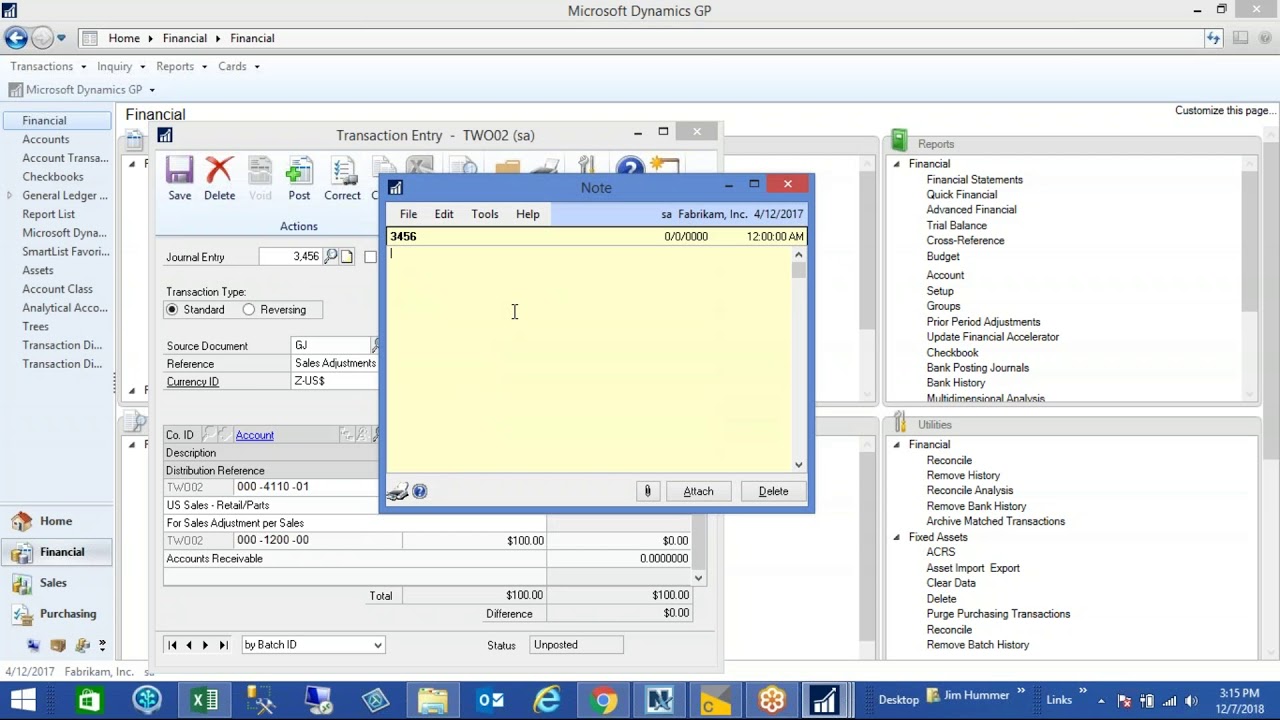The image size is (1280, 720).
Task: Click the Account link in distribution grid
Action: pyautogui.click(x=254, y=435)
